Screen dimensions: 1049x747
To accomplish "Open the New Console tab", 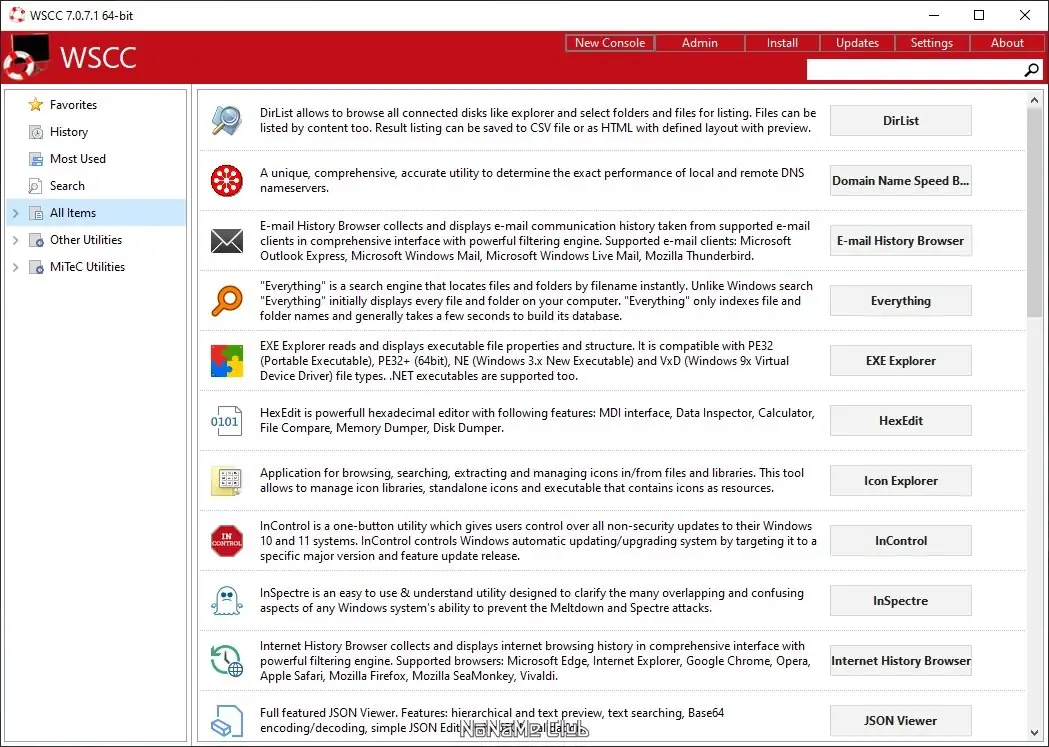I will 609,43.
